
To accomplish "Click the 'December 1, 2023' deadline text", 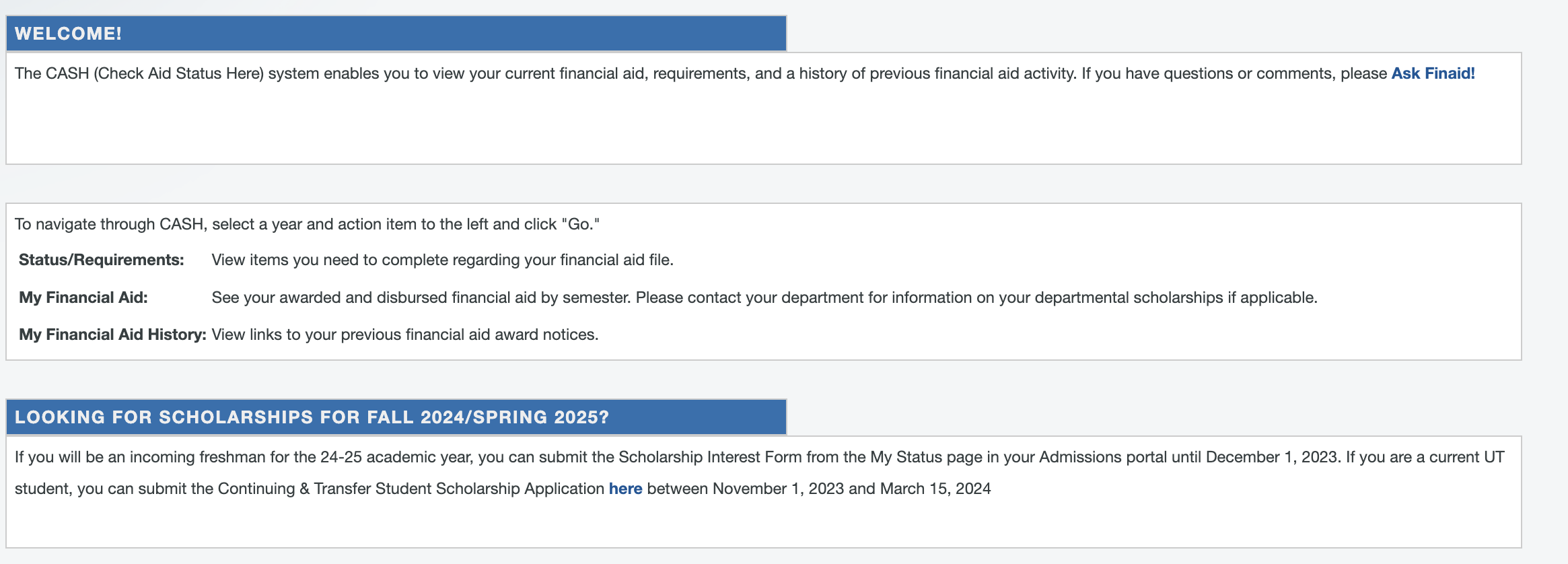I will 1272,457.
